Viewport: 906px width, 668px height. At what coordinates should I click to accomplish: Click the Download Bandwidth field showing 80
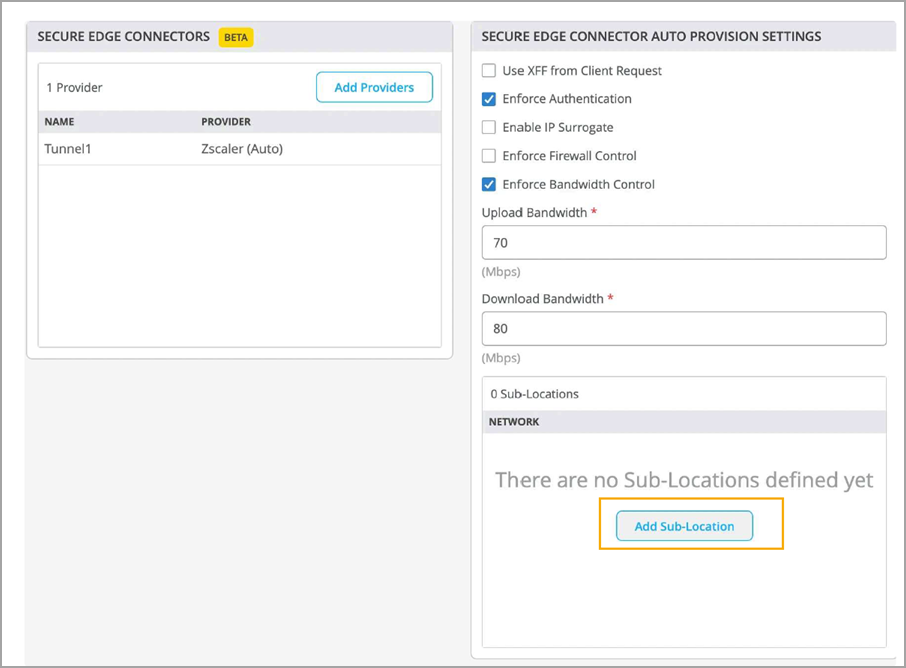(x=683, y=328)
